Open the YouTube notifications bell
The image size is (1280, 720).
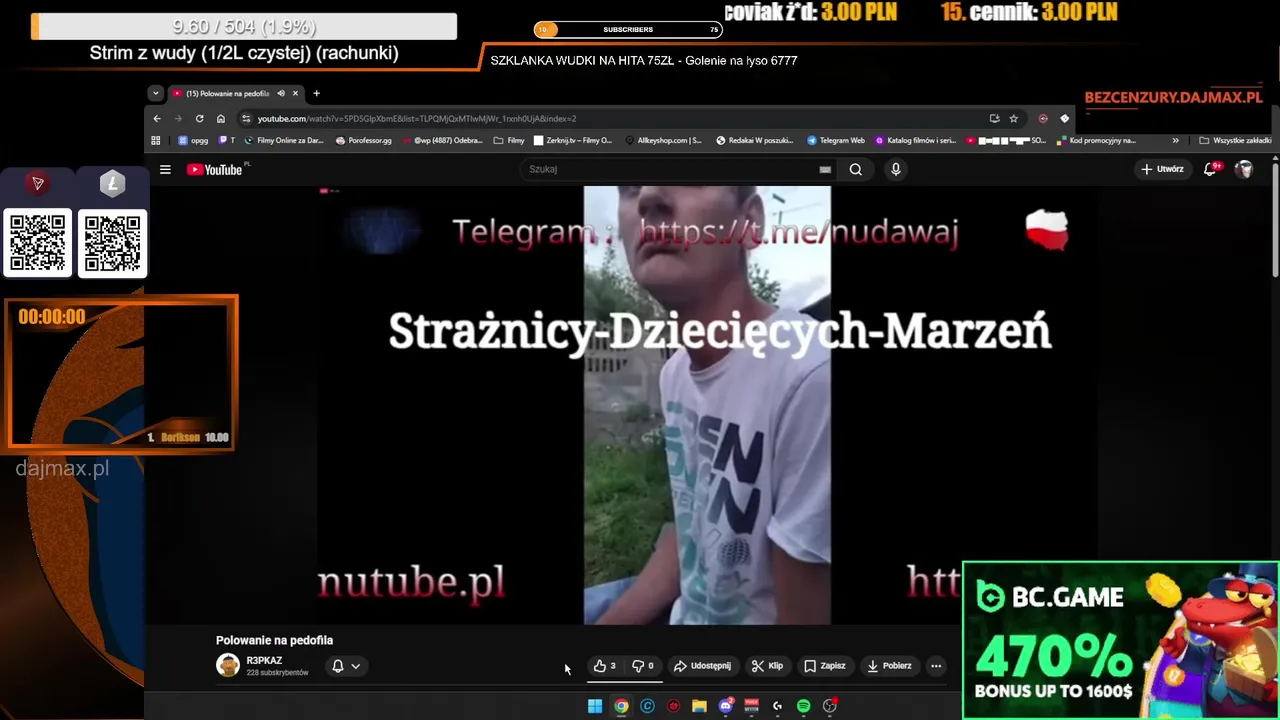[1210, 170]
